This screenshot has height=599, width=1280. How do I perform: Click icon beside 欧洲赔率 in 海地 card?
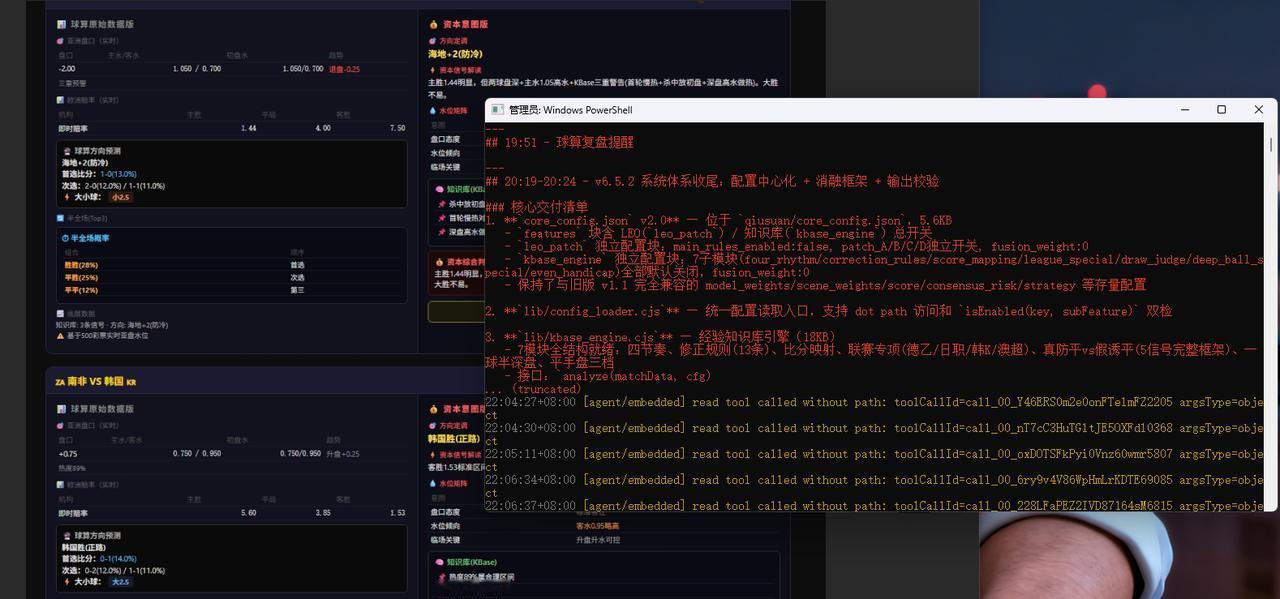coord(61,100)
